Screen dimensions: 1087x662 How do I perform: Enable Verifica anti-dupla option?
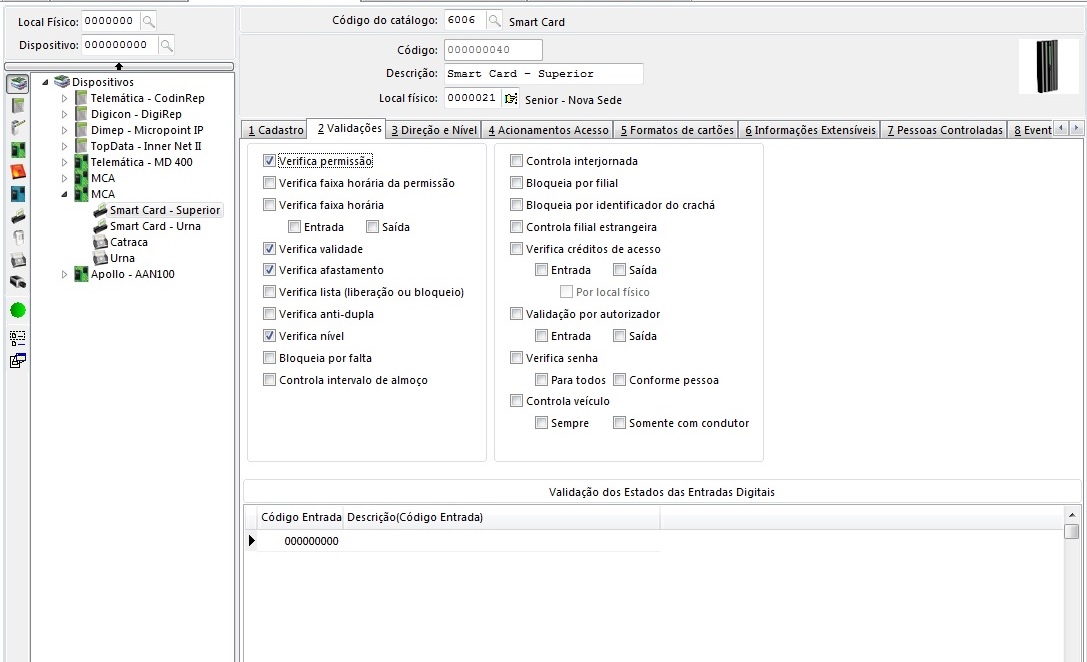269,314
